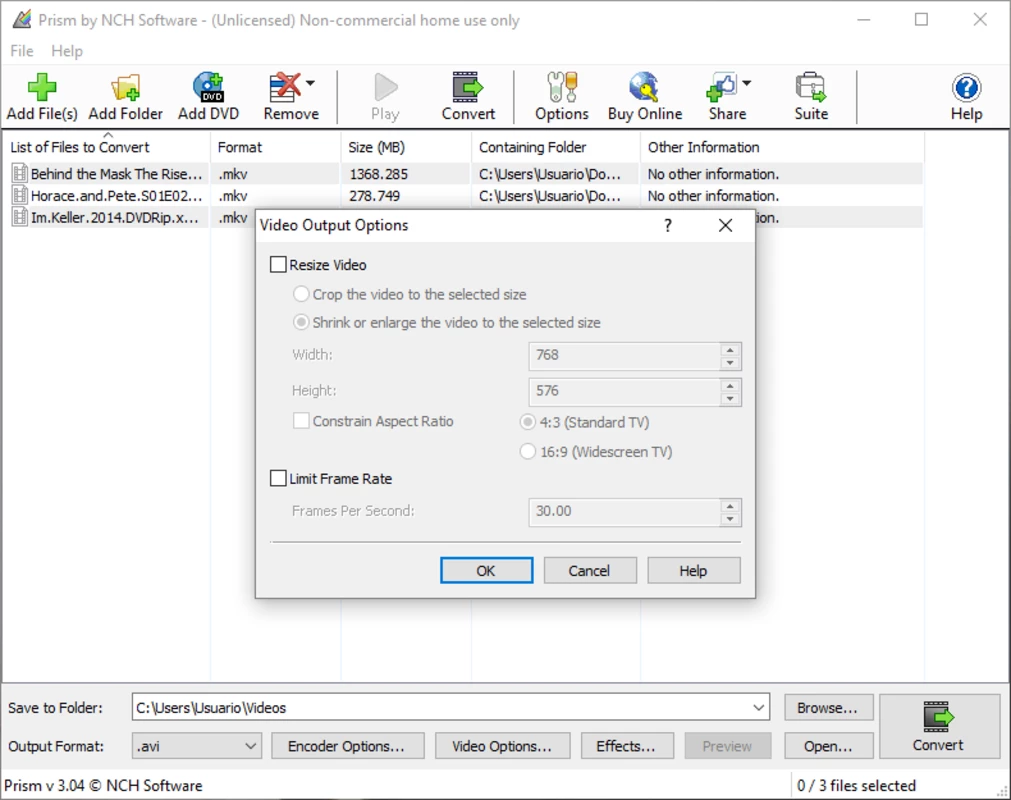Expand the Share dropdown arrow
This screenshot has width=1011, height=800.
pyautogui.click(x=747, y=83)
